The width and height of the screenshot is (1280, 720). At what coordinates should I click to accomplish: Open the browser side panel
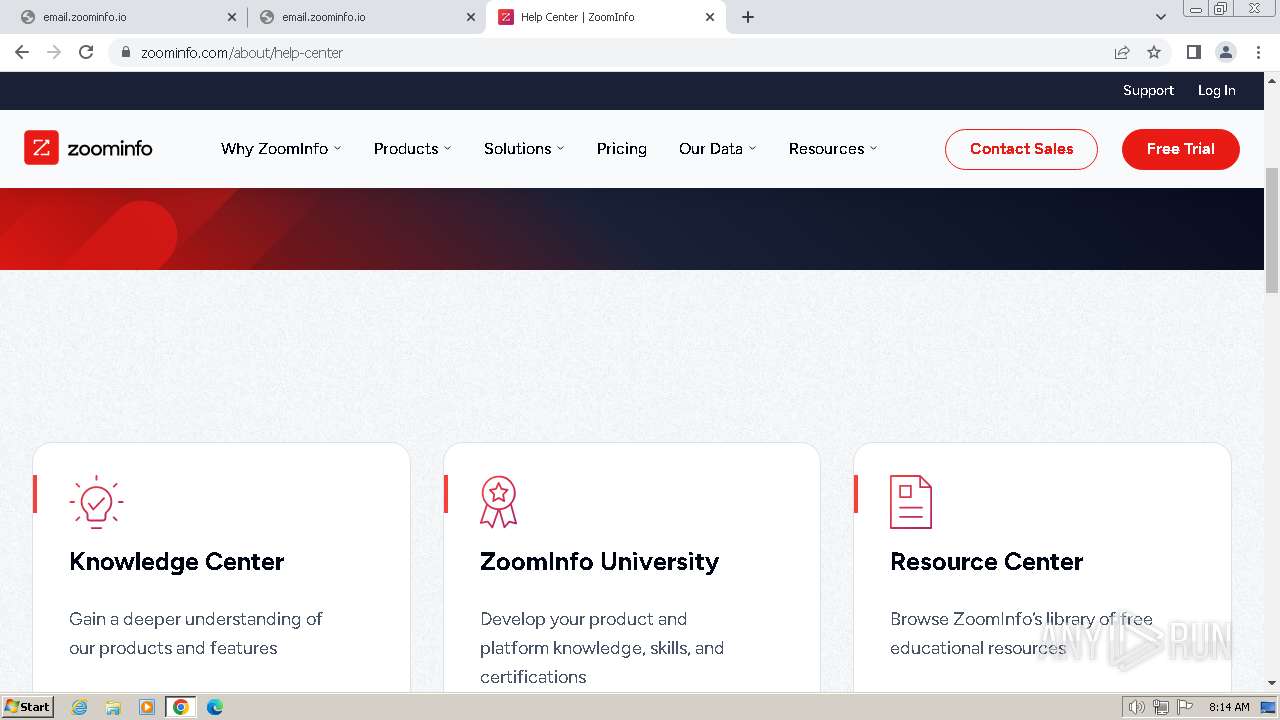tap(1193, 52)
